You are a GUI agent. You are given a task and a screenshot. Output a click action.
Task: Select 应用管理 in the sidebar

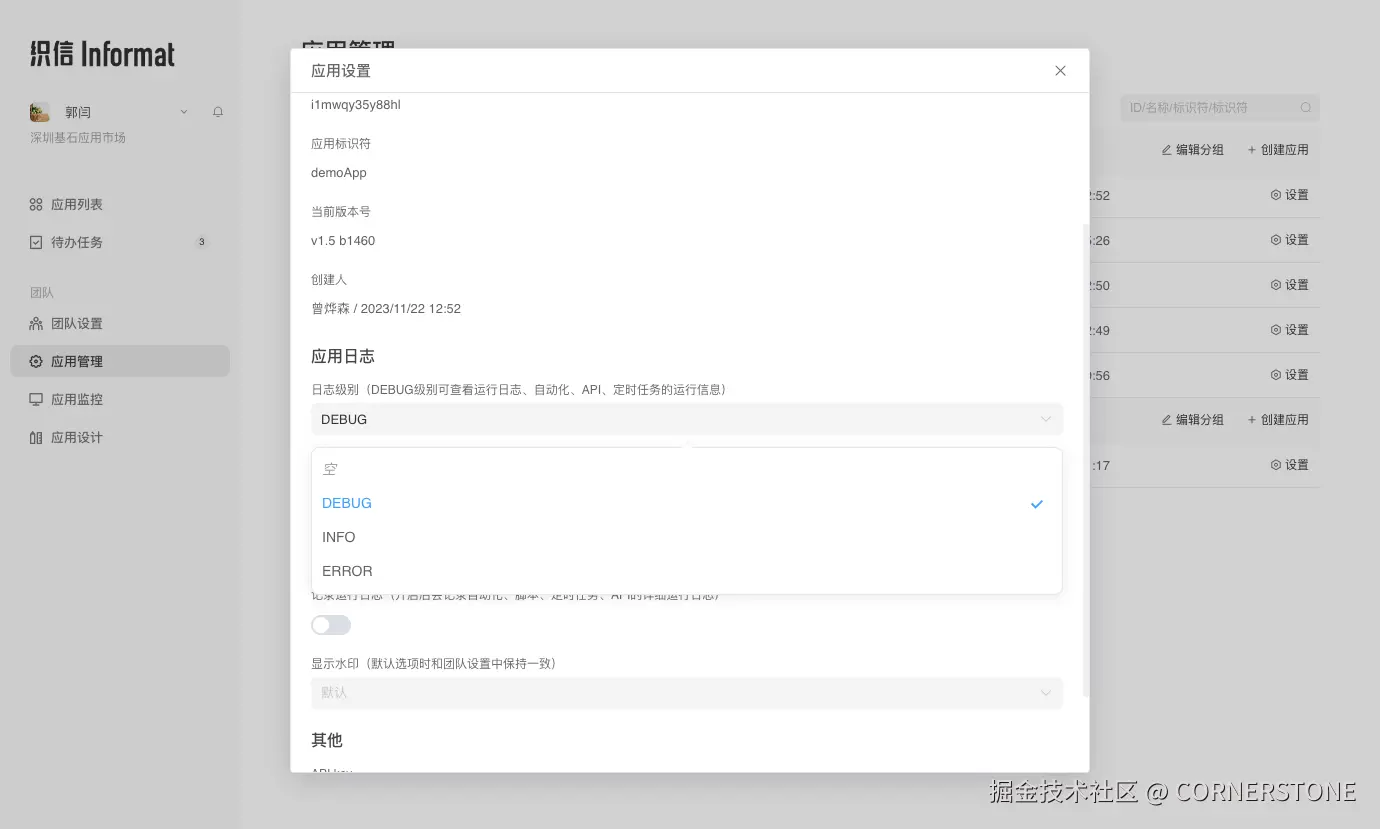click(120, 361)
